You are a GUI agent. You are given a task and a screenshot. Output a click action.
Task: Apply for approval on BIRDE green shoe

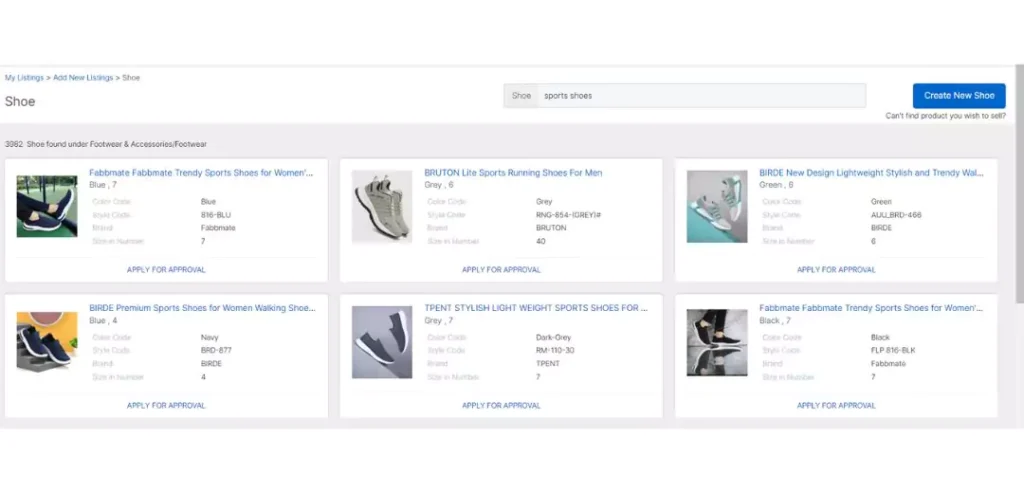836,270
